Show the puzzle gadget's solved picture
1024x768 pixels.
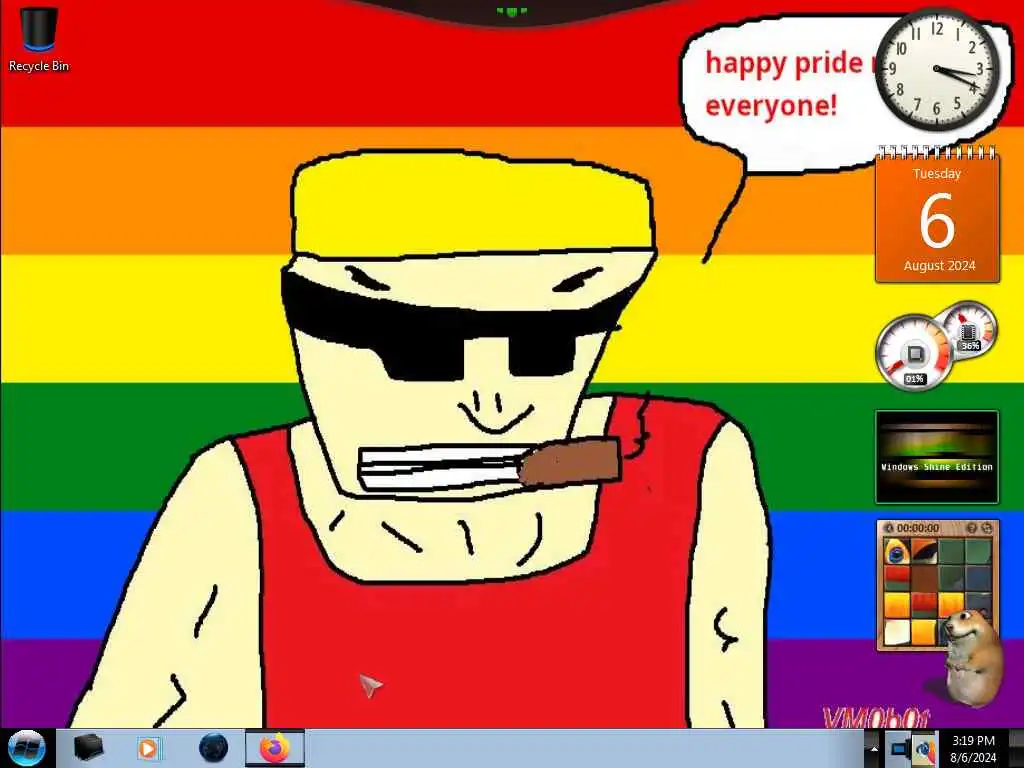(972, 528)
